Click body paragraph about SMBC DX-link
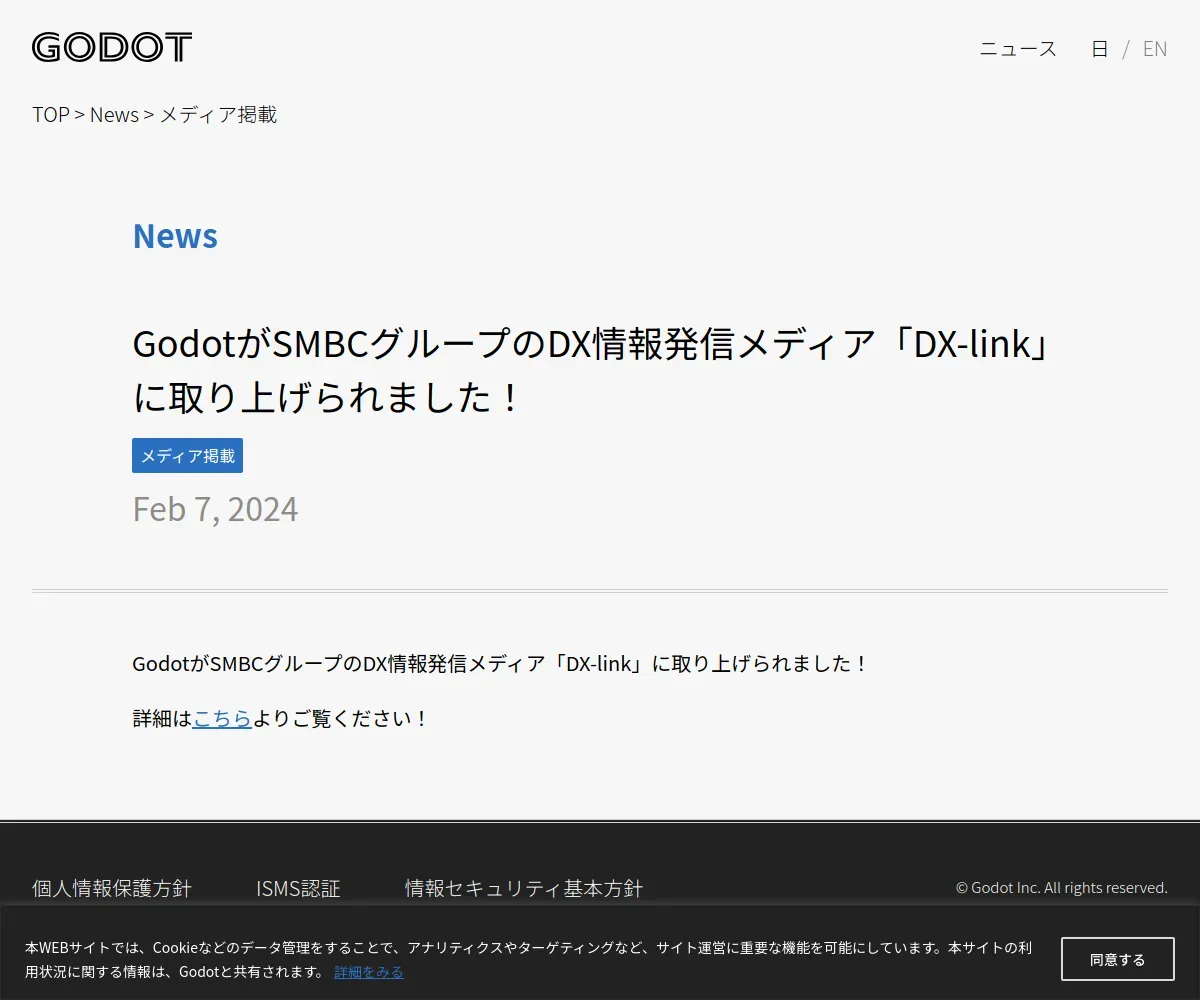The width and height of the screenshot is (1200, 1000). (501, 663)
